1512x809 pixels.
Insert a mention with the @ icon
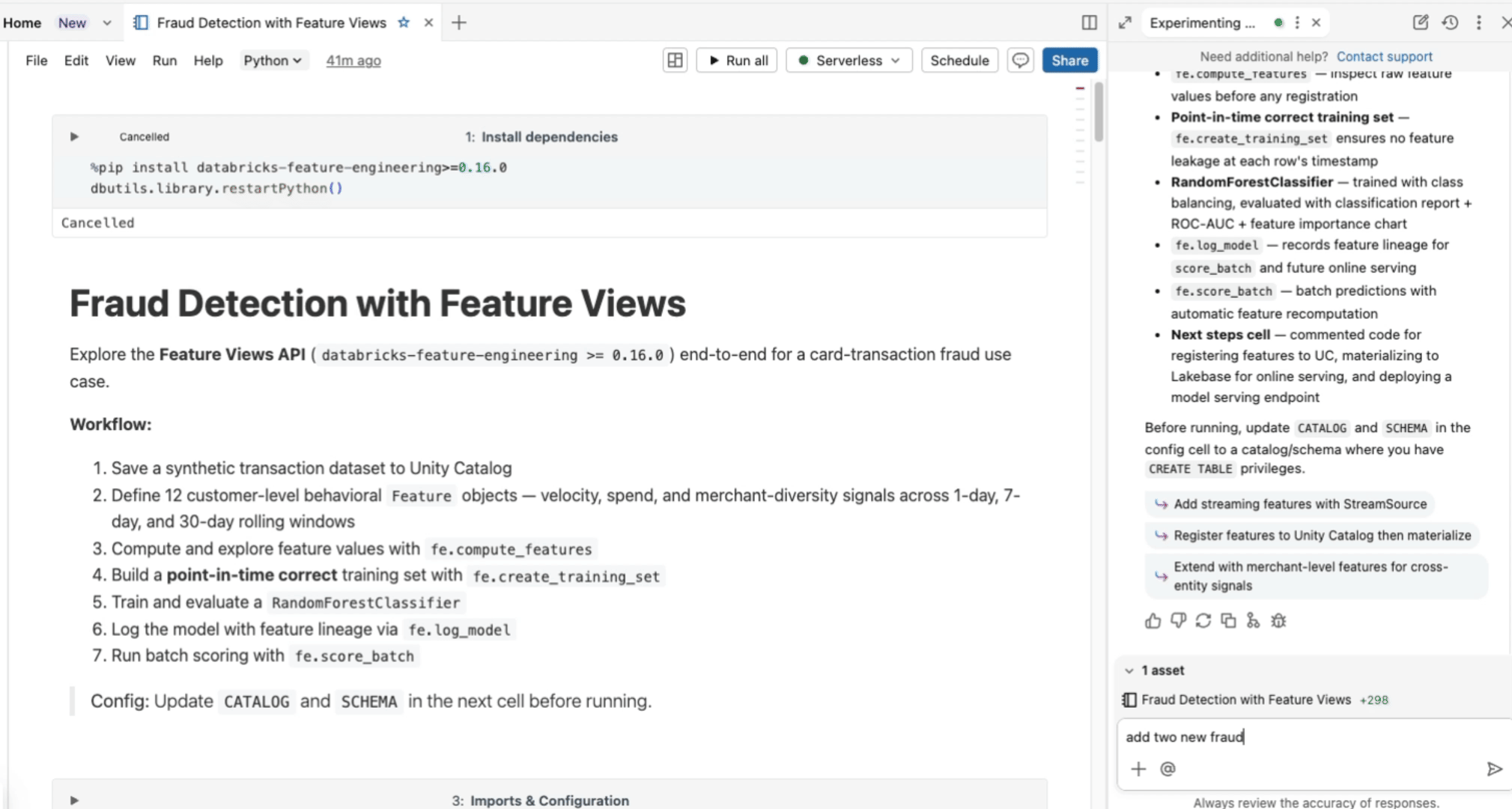point(1168,769)
